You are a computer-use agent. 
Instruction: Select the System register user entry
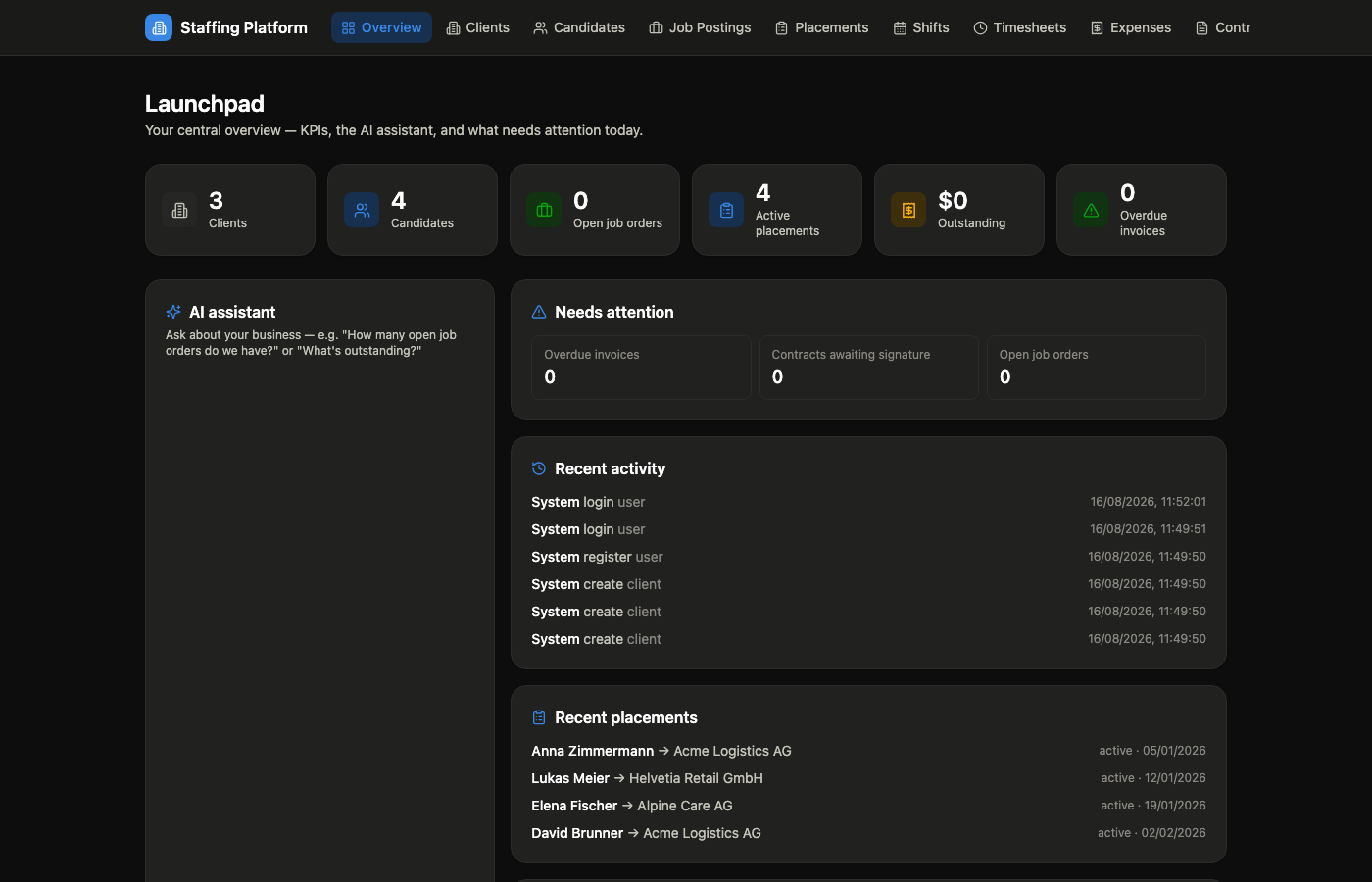[x=868, y=557]
